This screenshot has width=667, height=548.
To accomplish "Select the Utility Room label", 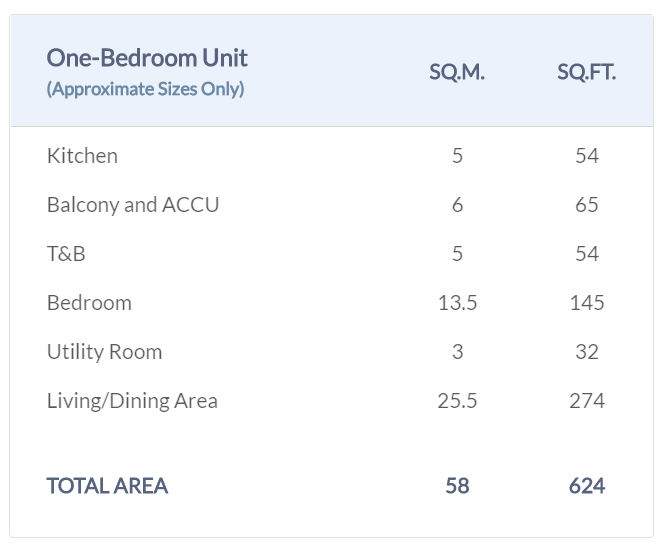I will tap(104, 352).
